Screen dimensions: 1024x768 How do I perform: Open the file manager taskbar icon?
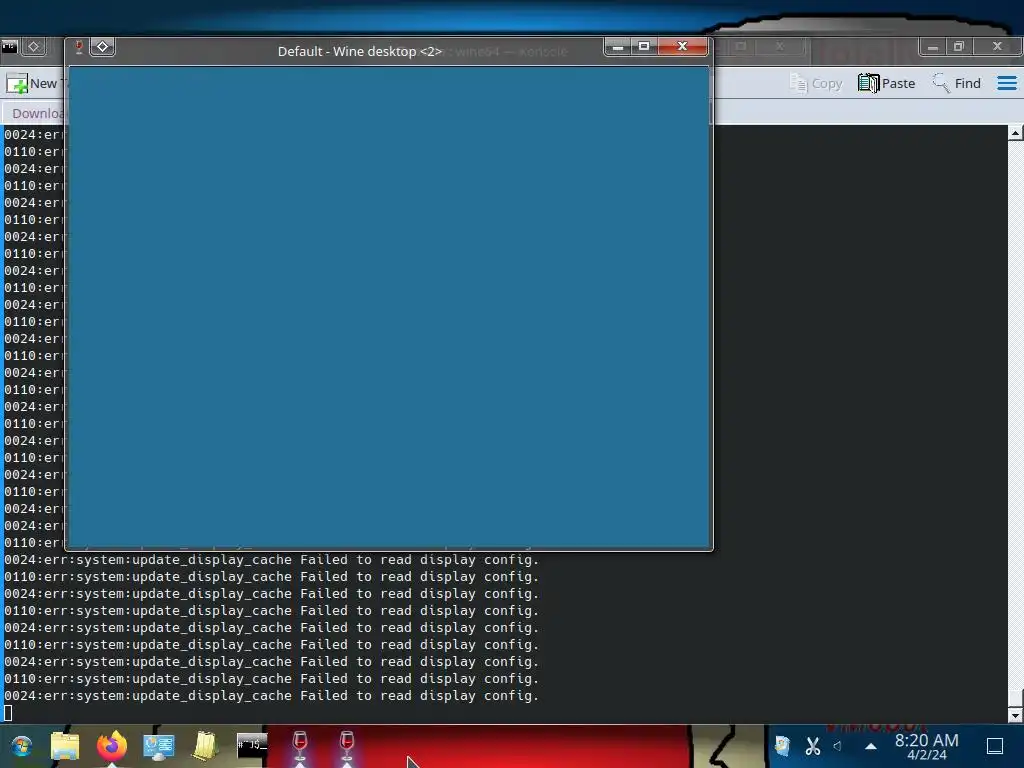(65, 746)
